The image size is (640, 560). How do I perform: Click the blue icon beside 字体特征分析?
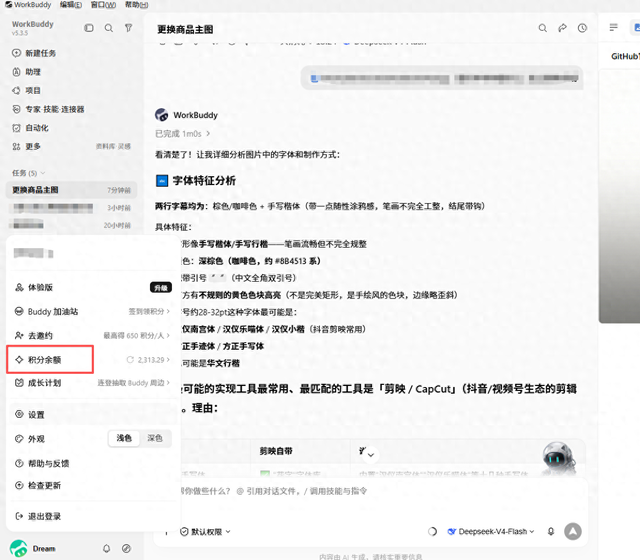coord(162,180)
